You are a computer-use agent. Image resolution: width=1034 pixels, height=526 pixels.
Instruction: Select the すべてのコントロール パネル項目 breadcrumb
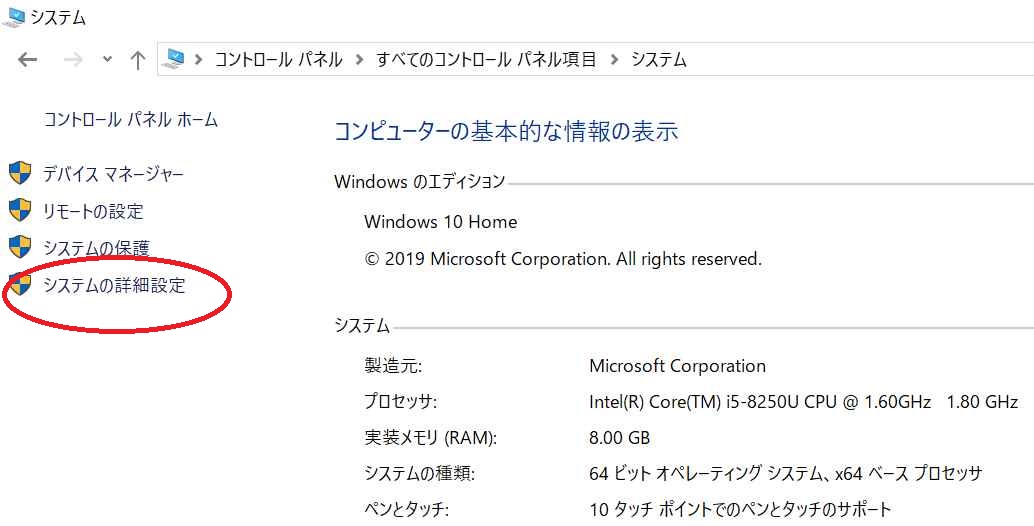point(486,60)
